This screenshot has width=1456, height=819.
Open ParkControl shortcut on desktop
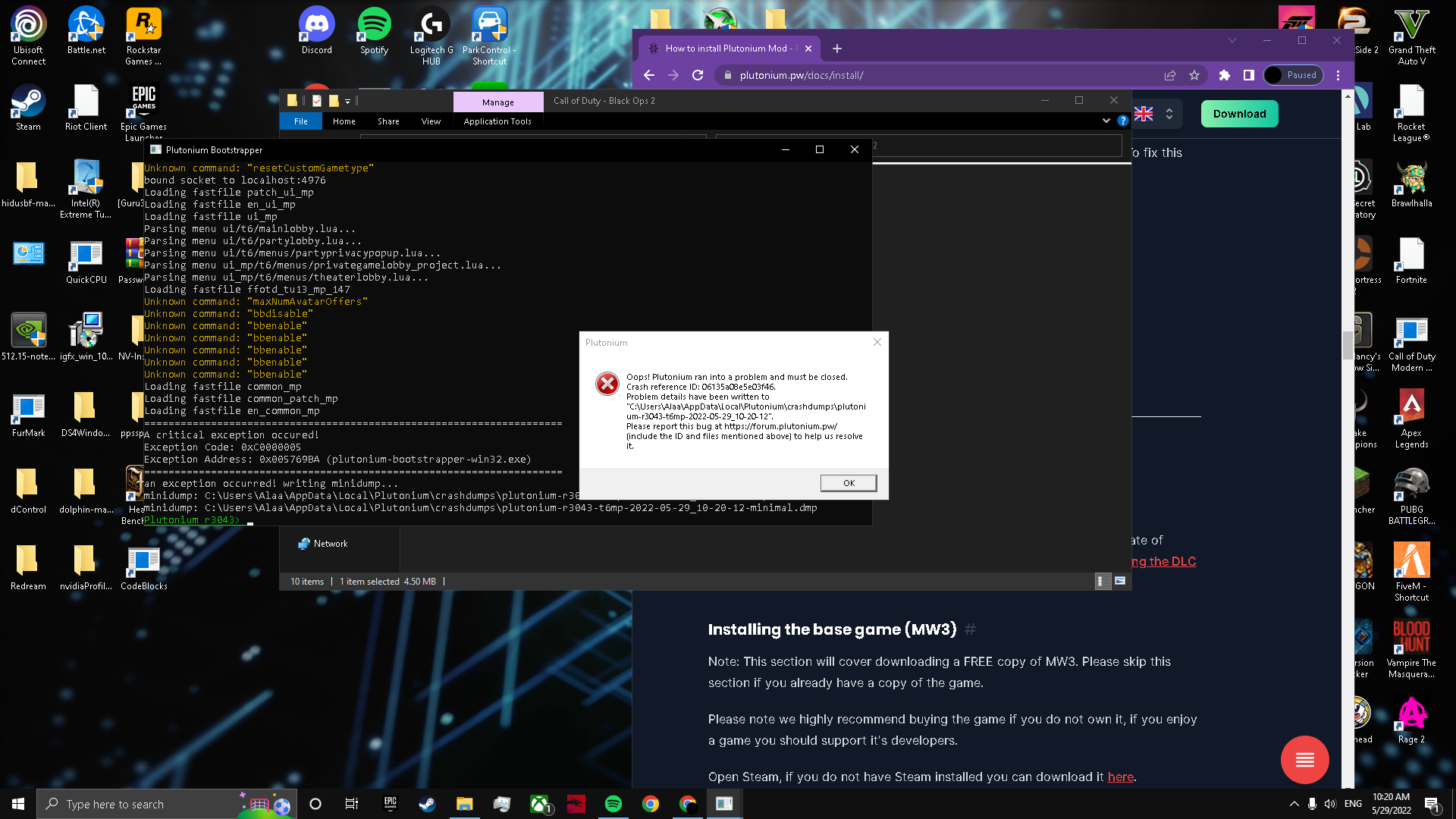pyautogui.click(x=489, y=36)
